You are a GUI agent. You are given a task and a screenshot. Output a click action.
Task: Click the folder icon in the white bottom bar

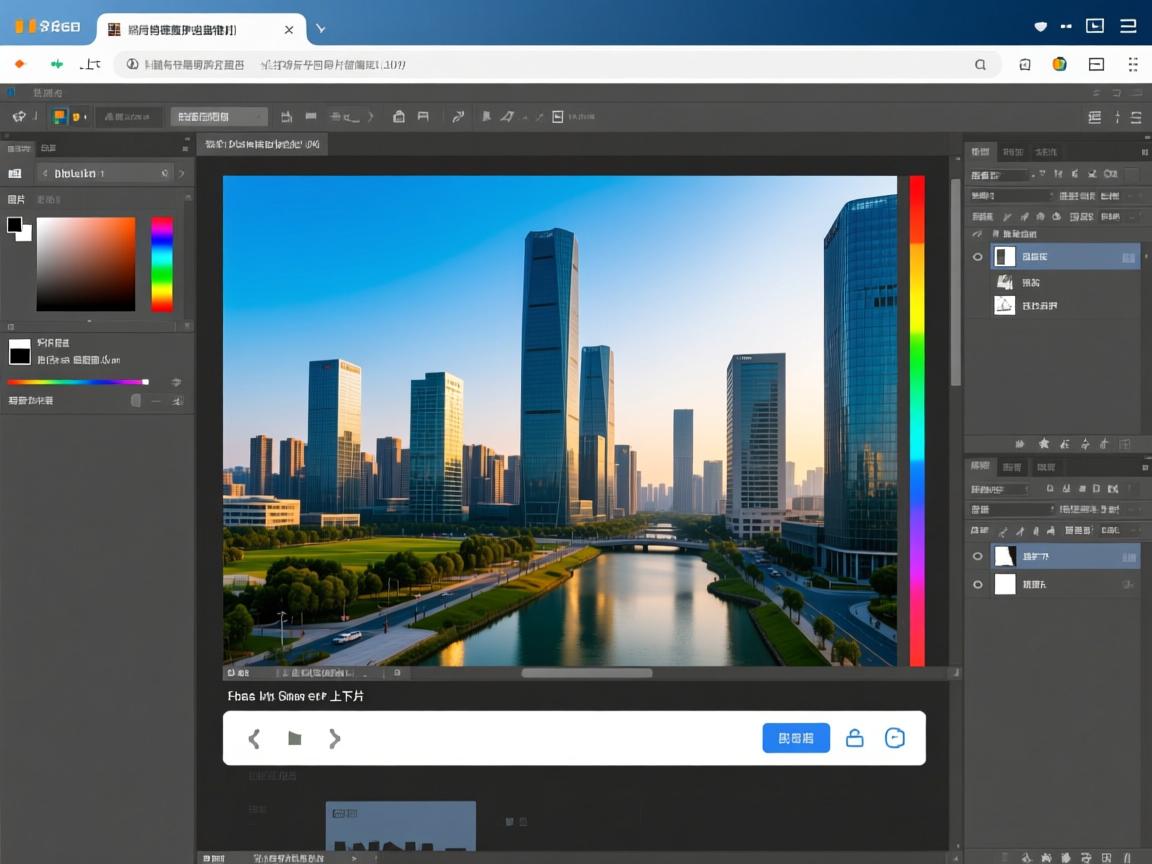[295, 739]
